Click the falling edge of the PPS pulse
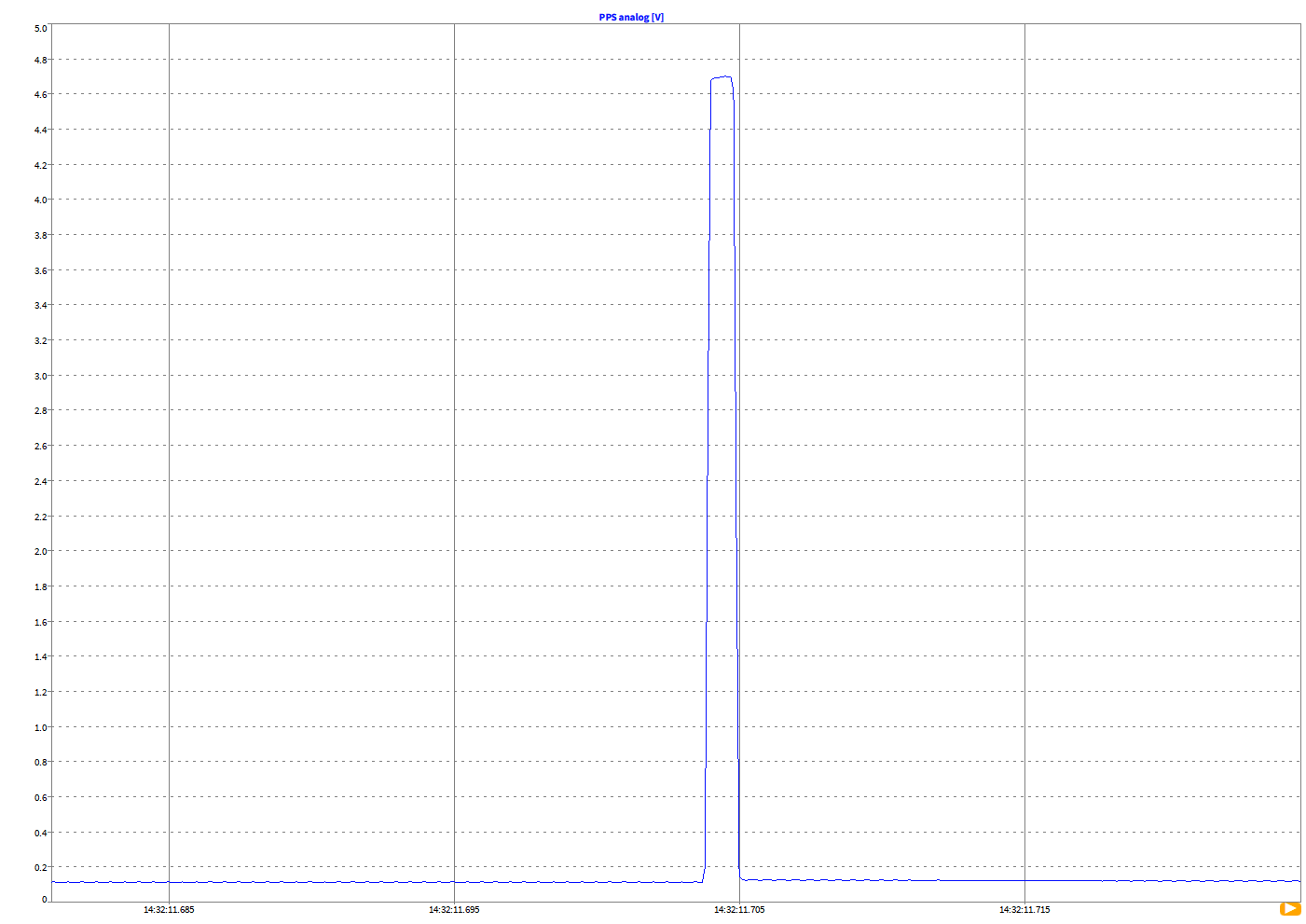Viewport: 1306px width, 924px height. 736,466
